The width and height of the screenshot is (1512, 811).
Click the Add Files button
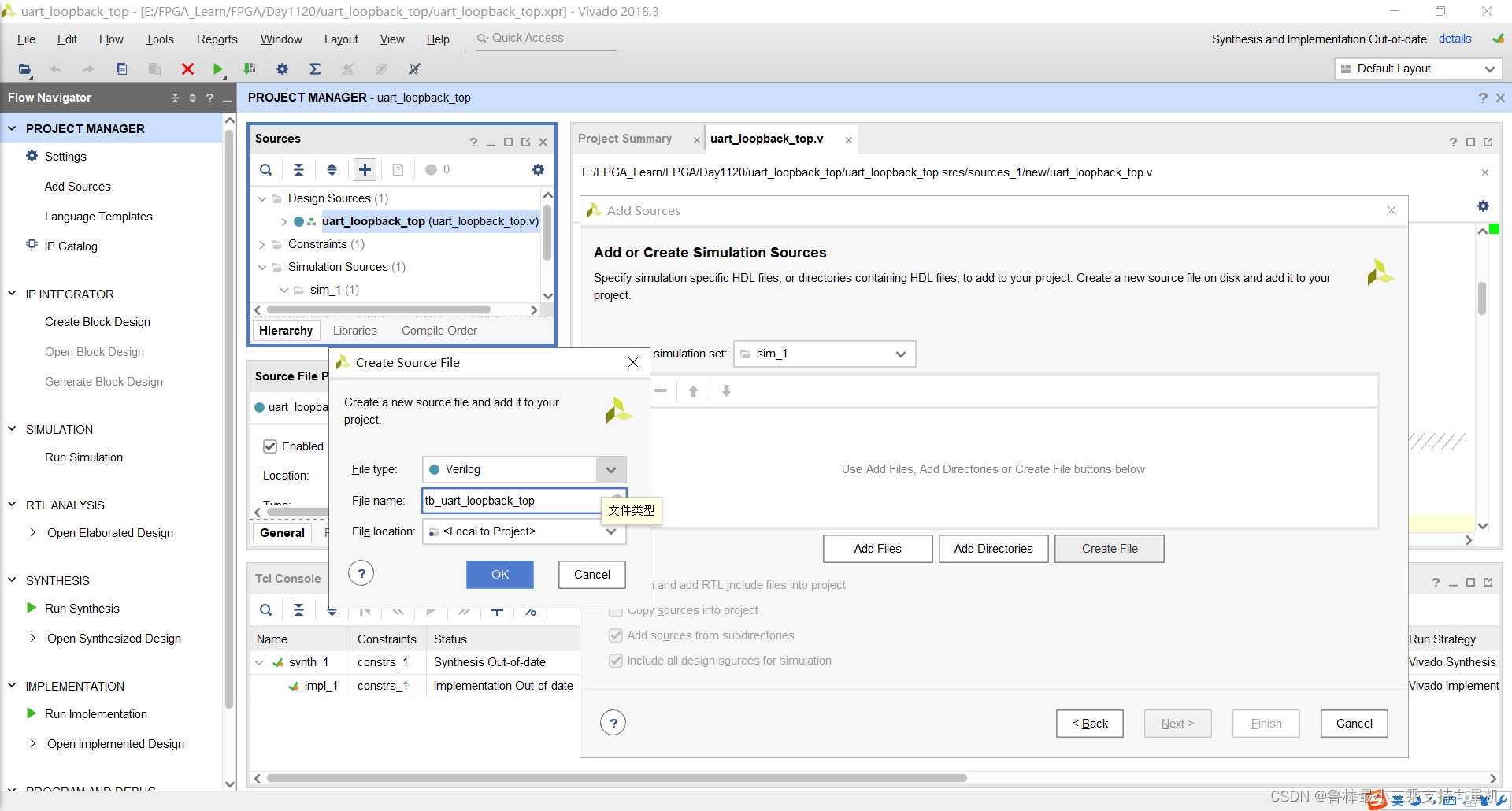pos(878,549)
